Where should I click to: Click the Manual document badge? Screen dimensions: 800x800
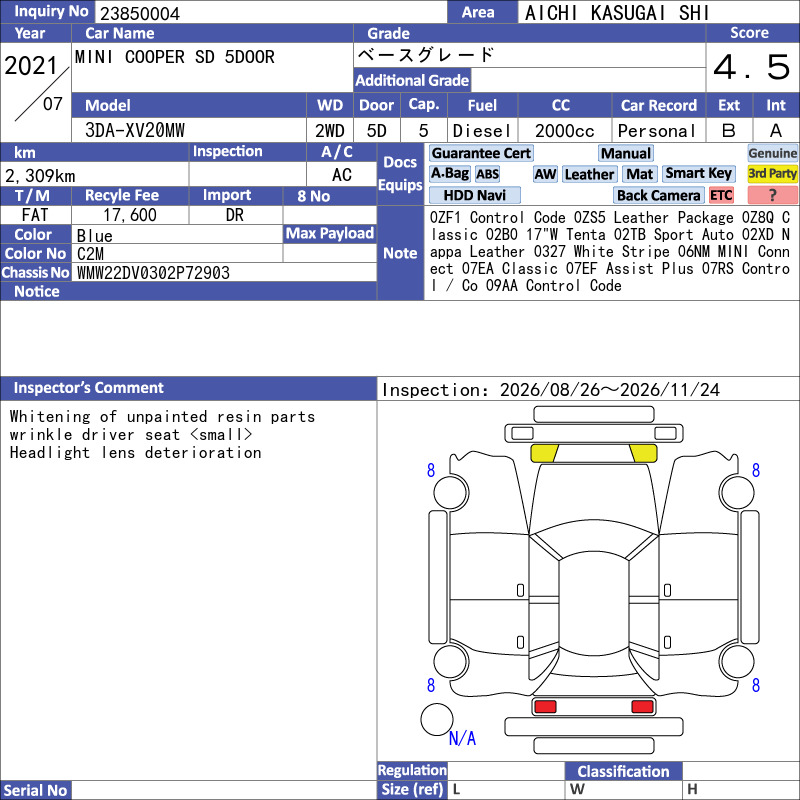(x=626, y=153)
